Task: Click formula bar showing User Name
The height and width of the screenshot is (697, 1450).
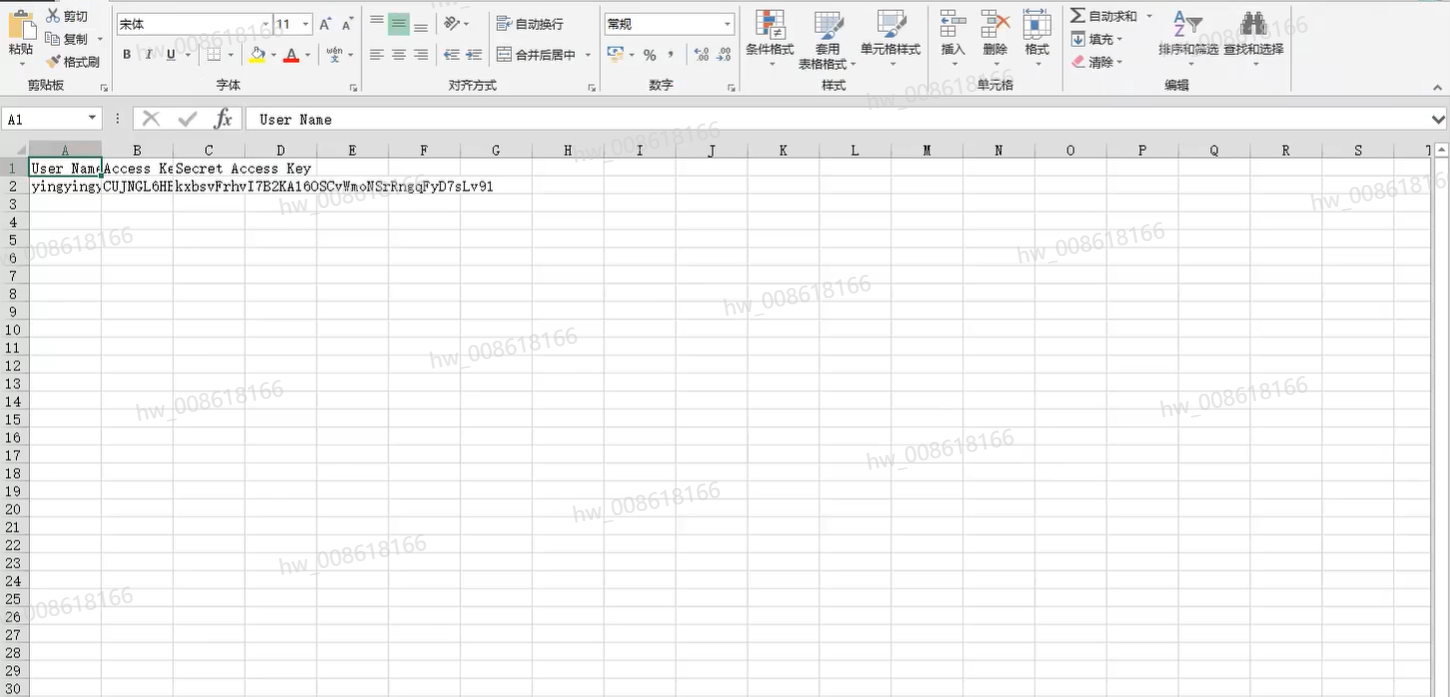Action: point(838,119)
